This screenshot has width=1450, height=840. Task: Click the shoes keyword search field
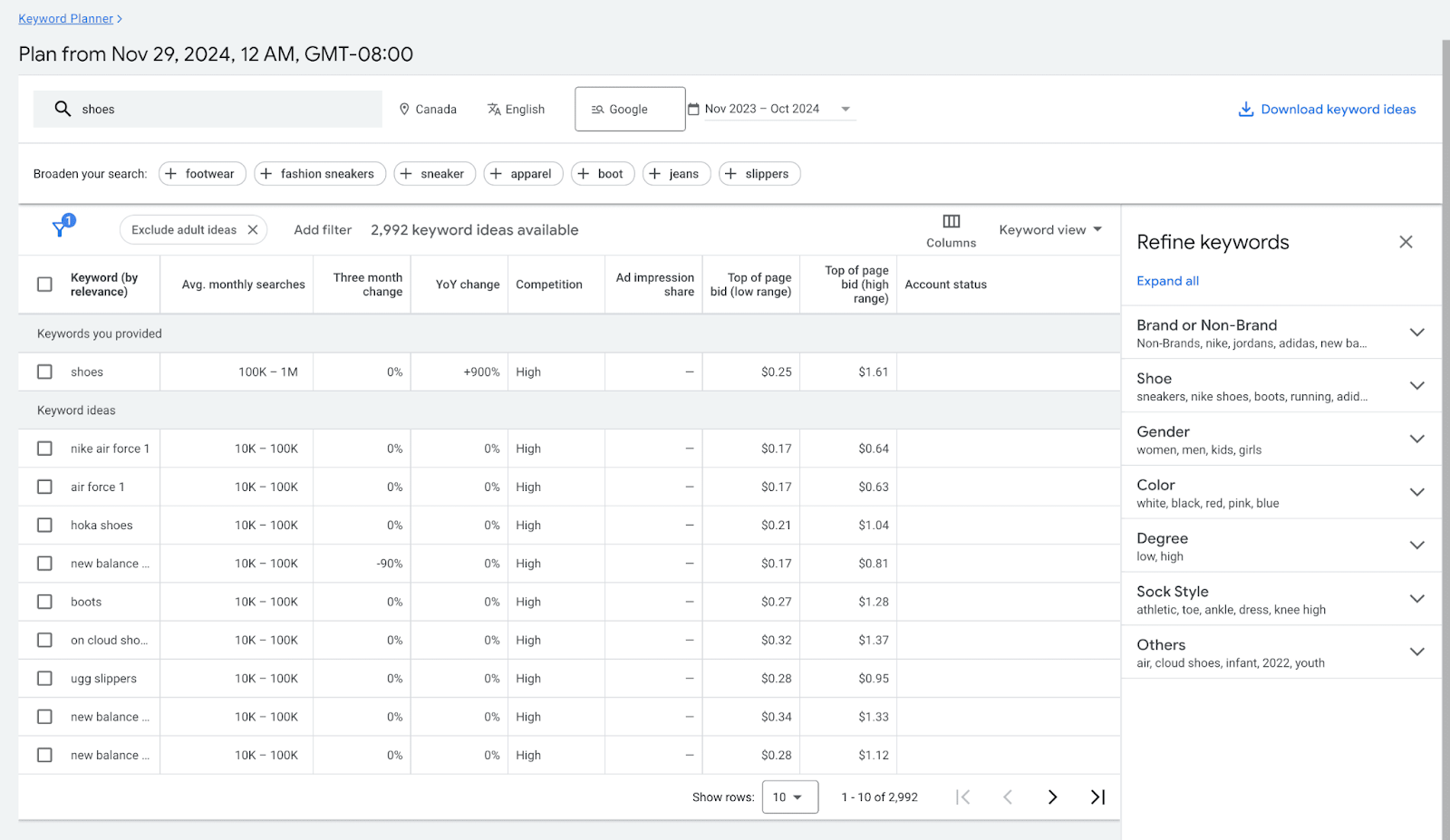click(208, 109)
